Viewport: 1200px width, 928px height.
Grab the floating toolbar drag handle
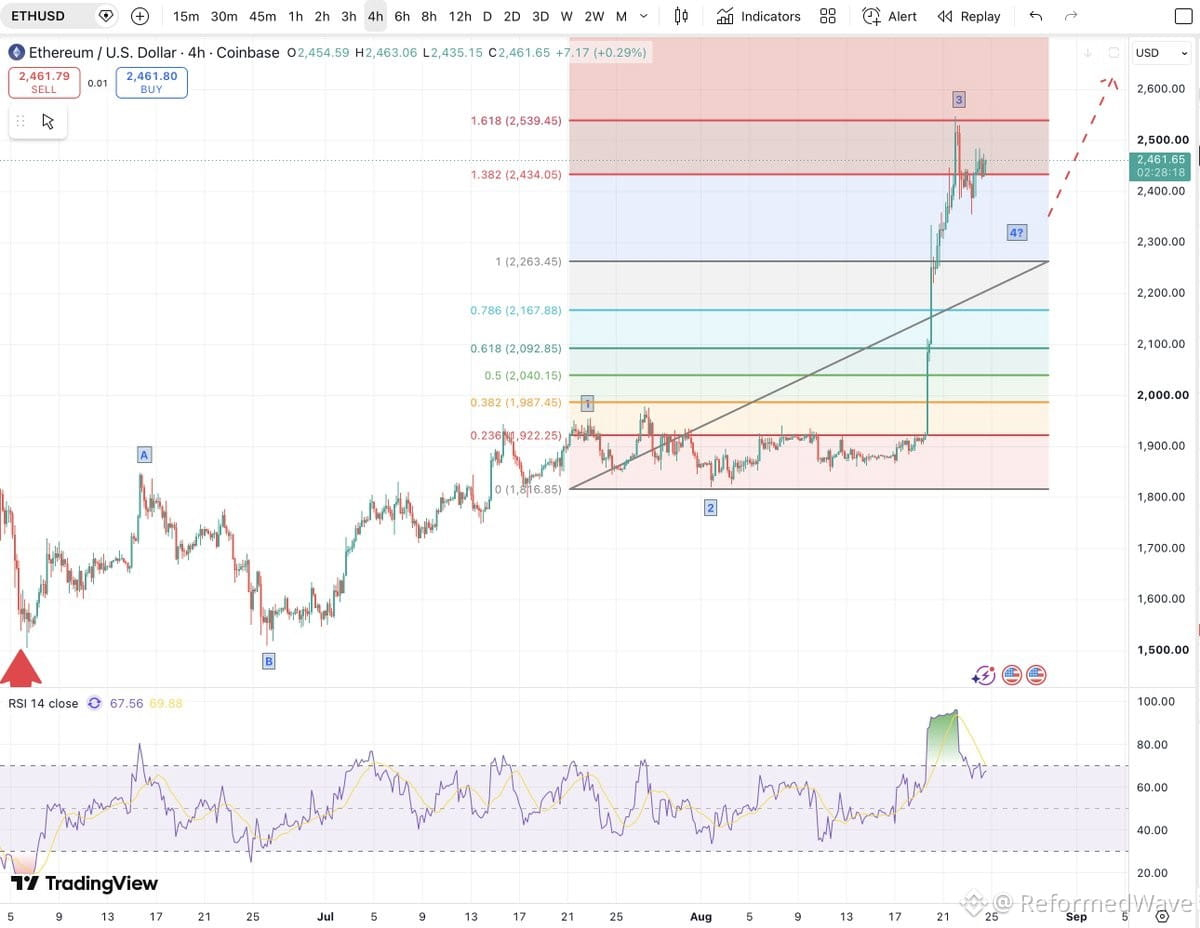(x=20, y=121)
